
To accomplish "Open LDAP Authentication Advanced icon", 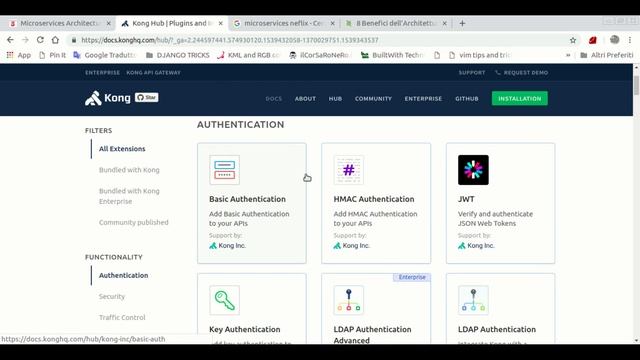I will tap(349, 300).
